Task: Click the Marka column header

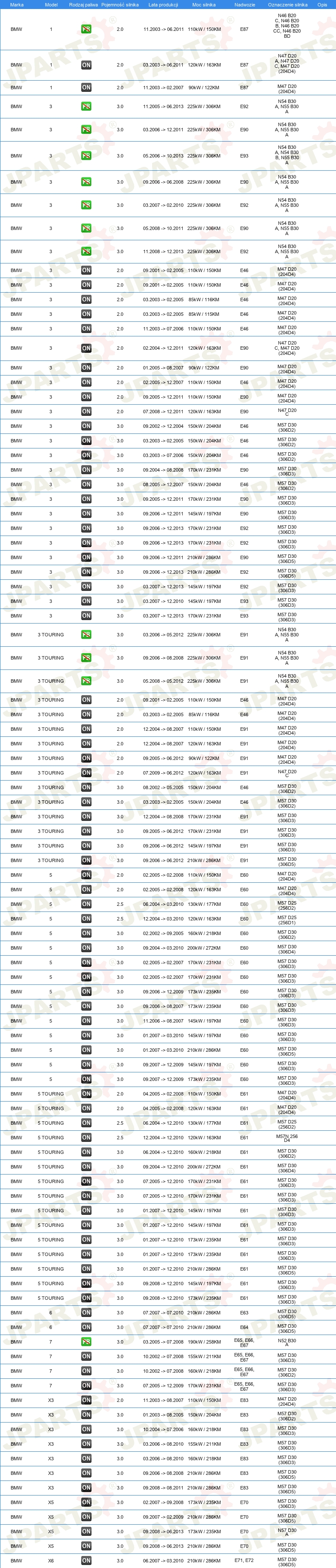Action: click(x=16, y=4)
